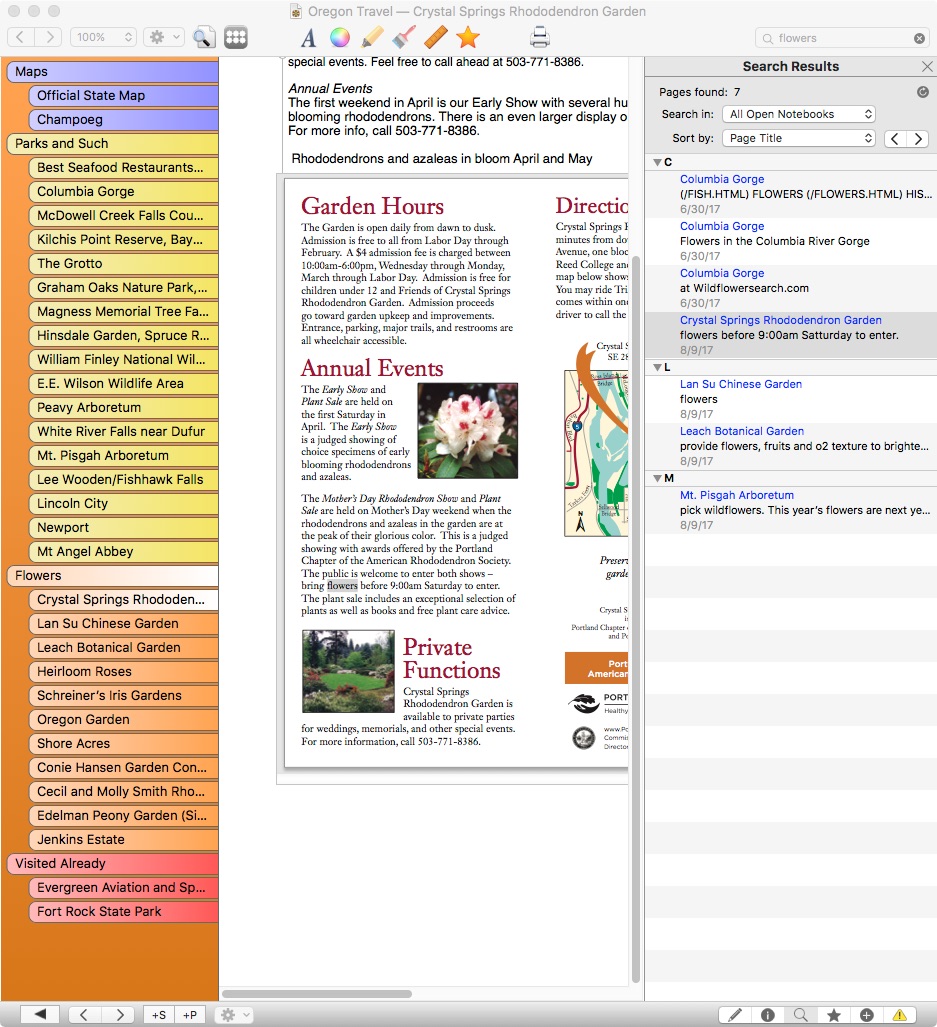This screenshot has width=937, height=1027.
Task: Collapse the L results group
Action: [657, 367]
